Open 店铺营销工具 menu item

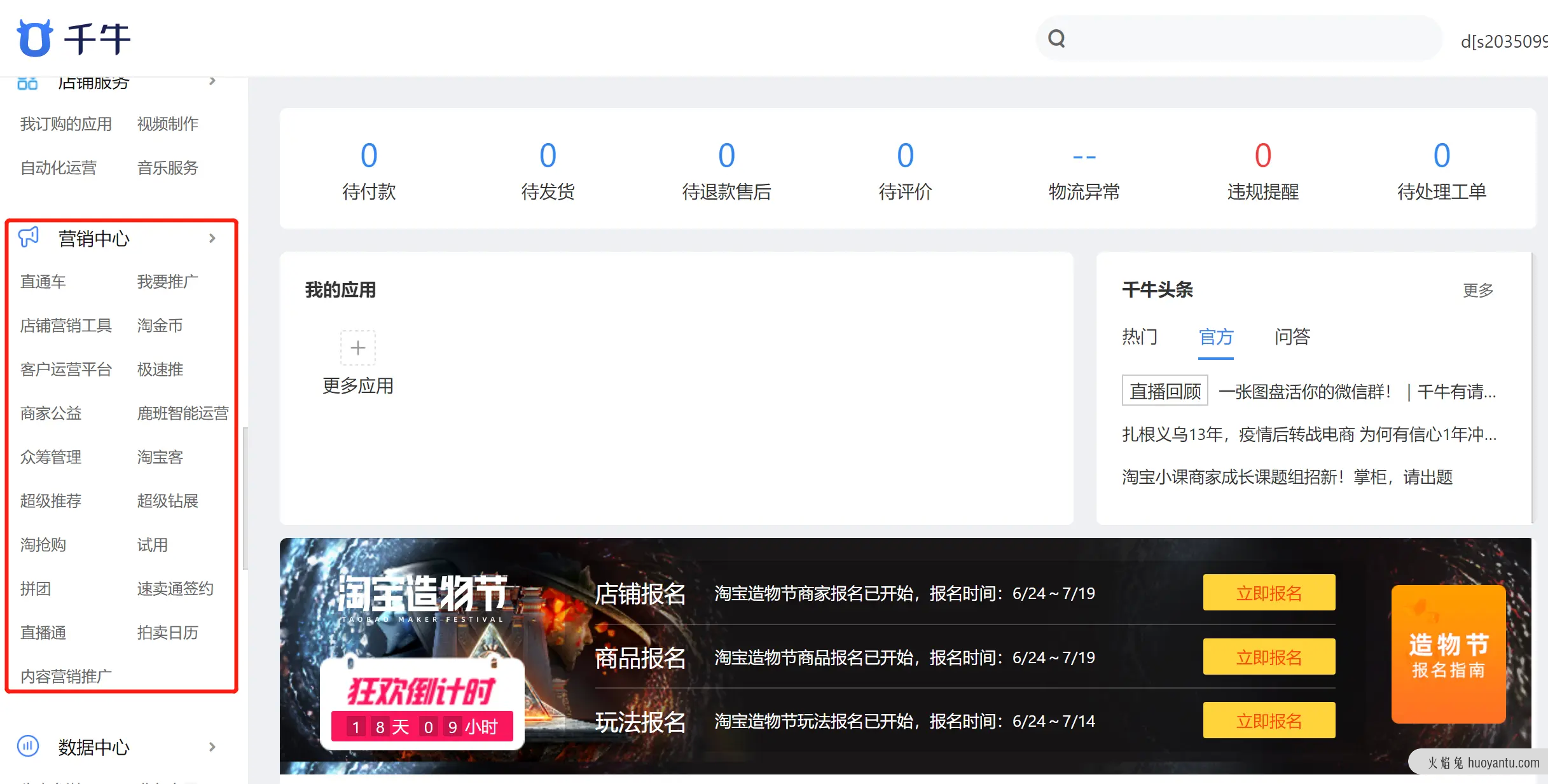pos(66,326)
